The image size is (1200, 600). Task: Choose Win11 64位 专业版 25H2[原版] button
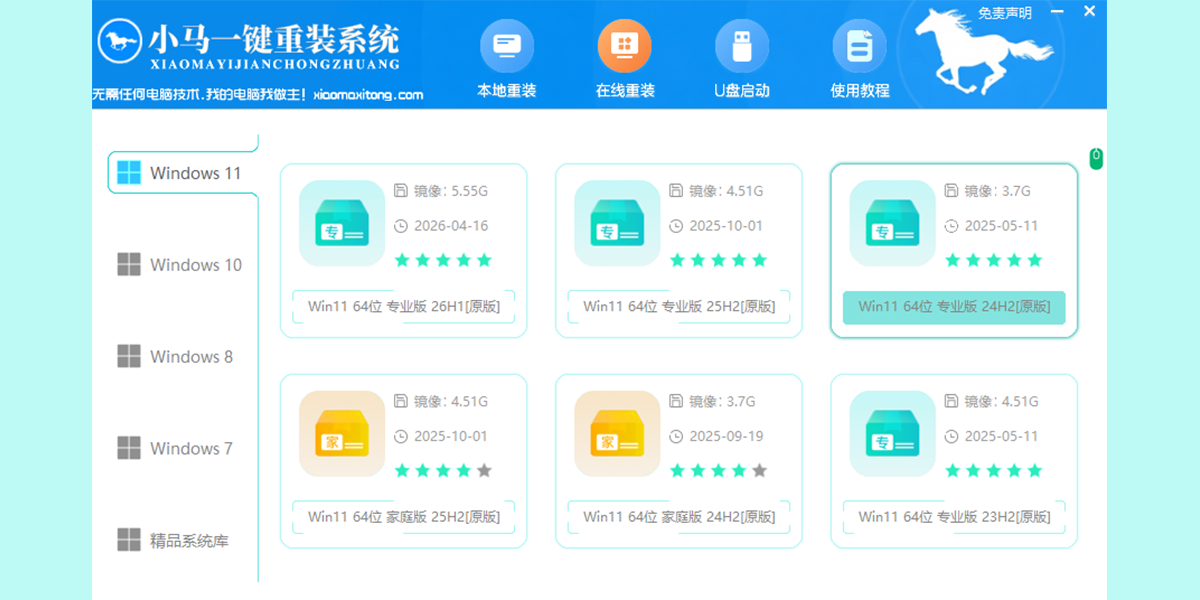click(x=679, y=307)
